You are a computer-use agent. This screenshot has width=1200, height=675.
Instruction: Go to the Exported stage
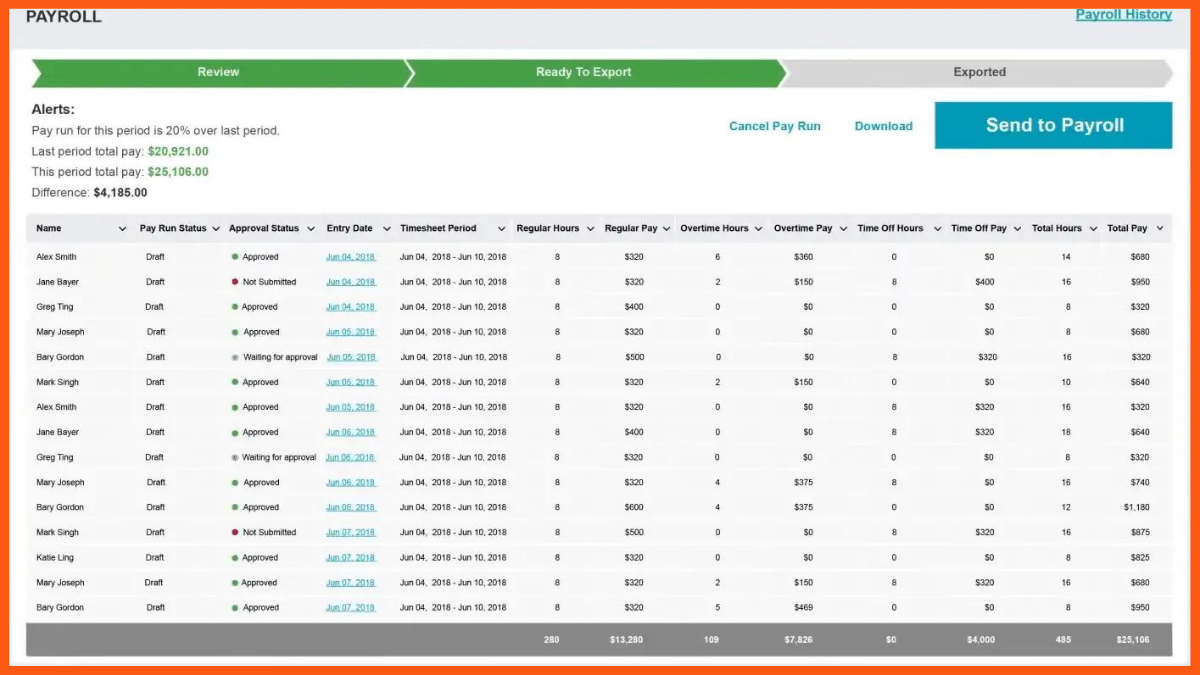(x=979, y=72)
